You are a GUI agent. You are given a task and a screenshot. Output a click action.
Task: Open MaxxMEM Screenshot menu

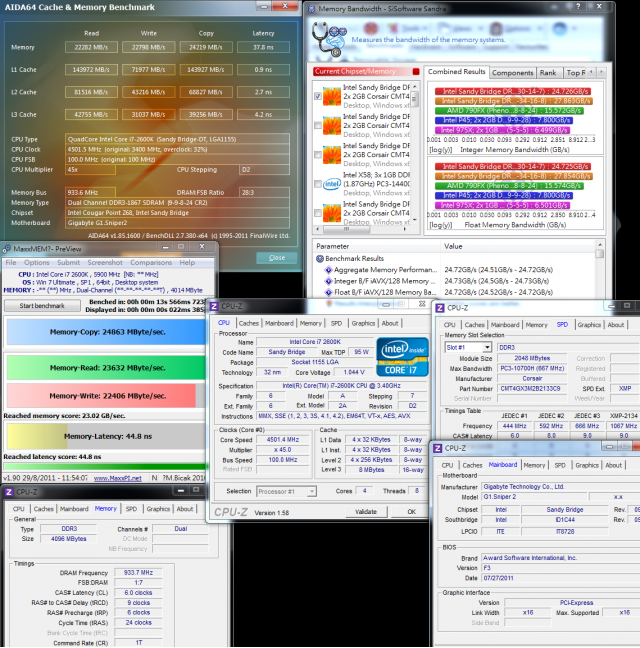[105, 262]
